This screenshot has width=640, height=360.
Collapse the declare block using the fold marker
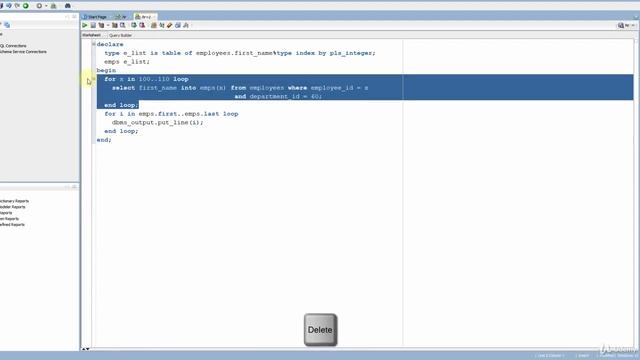94,44
